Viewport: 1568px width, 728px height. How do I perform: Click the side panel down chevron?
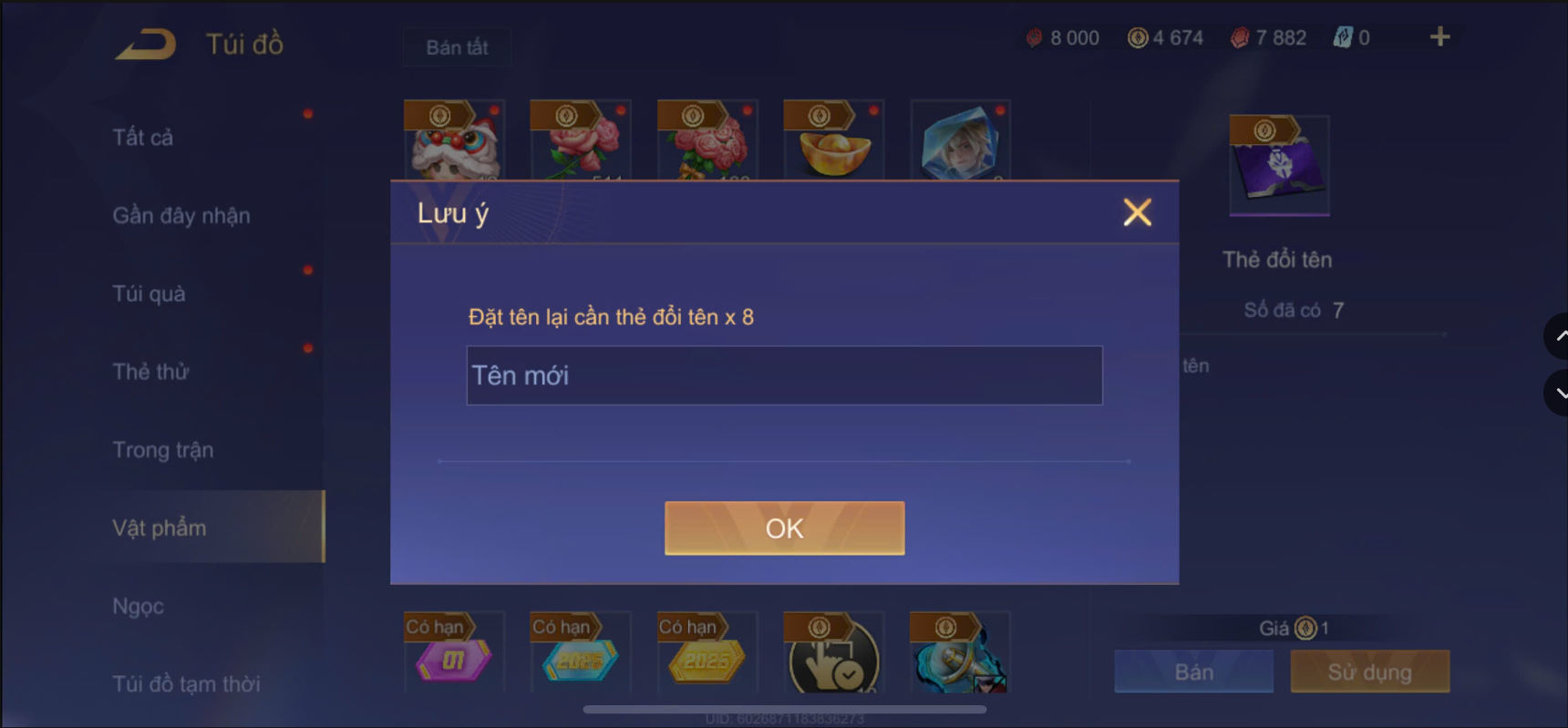click(x=1557, y=393)
